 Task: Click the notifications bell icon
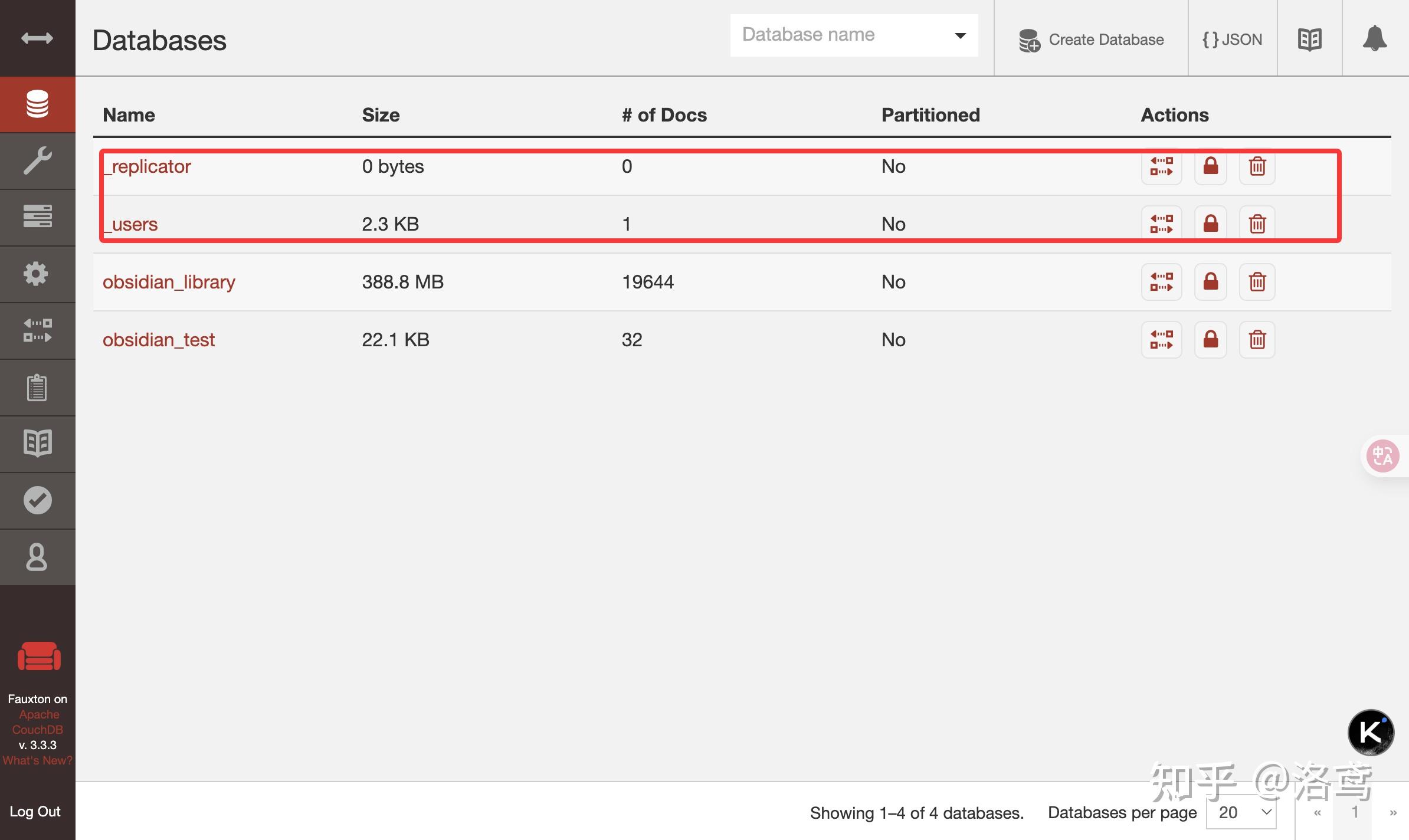coord(1374,39)
